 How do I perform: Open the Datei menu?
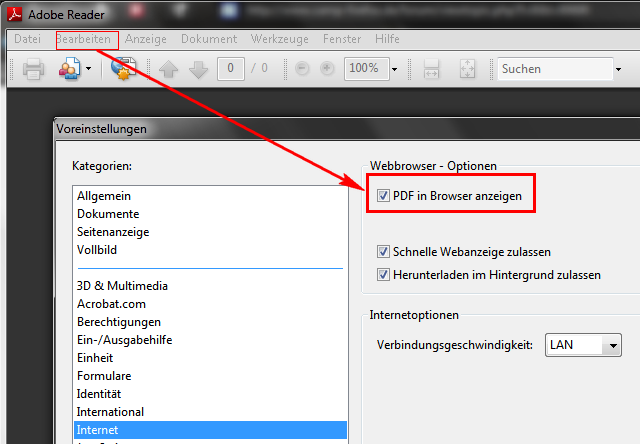coord(27,39)
